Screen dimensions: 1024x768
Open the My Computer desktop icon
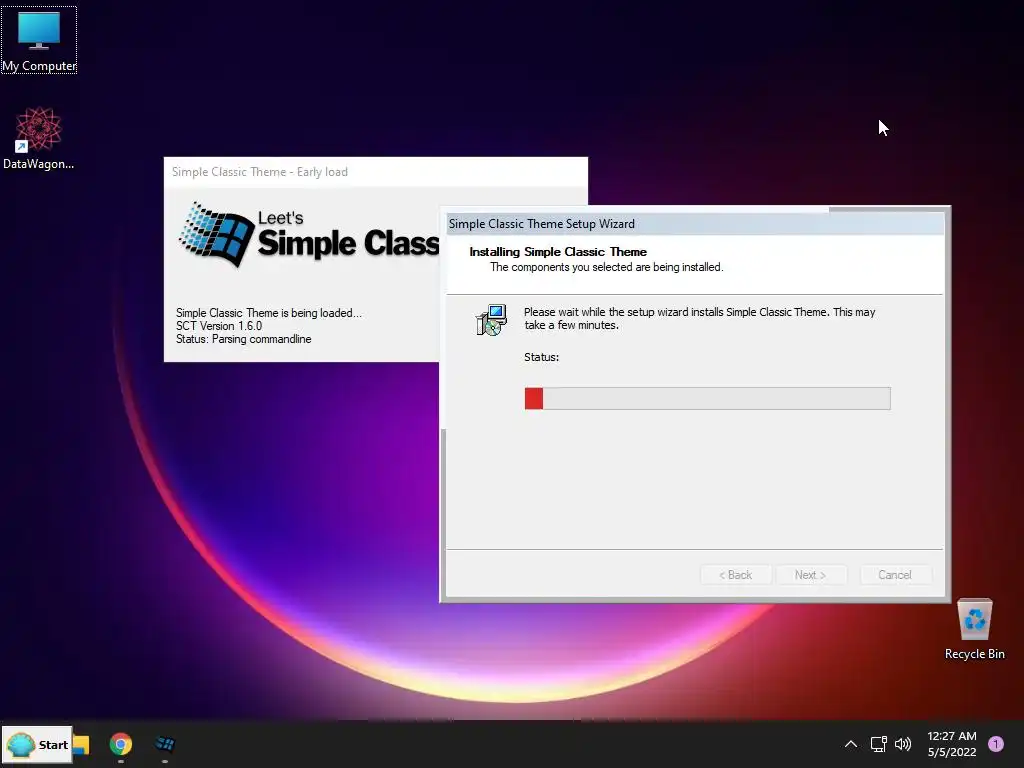tap(39, 39)
